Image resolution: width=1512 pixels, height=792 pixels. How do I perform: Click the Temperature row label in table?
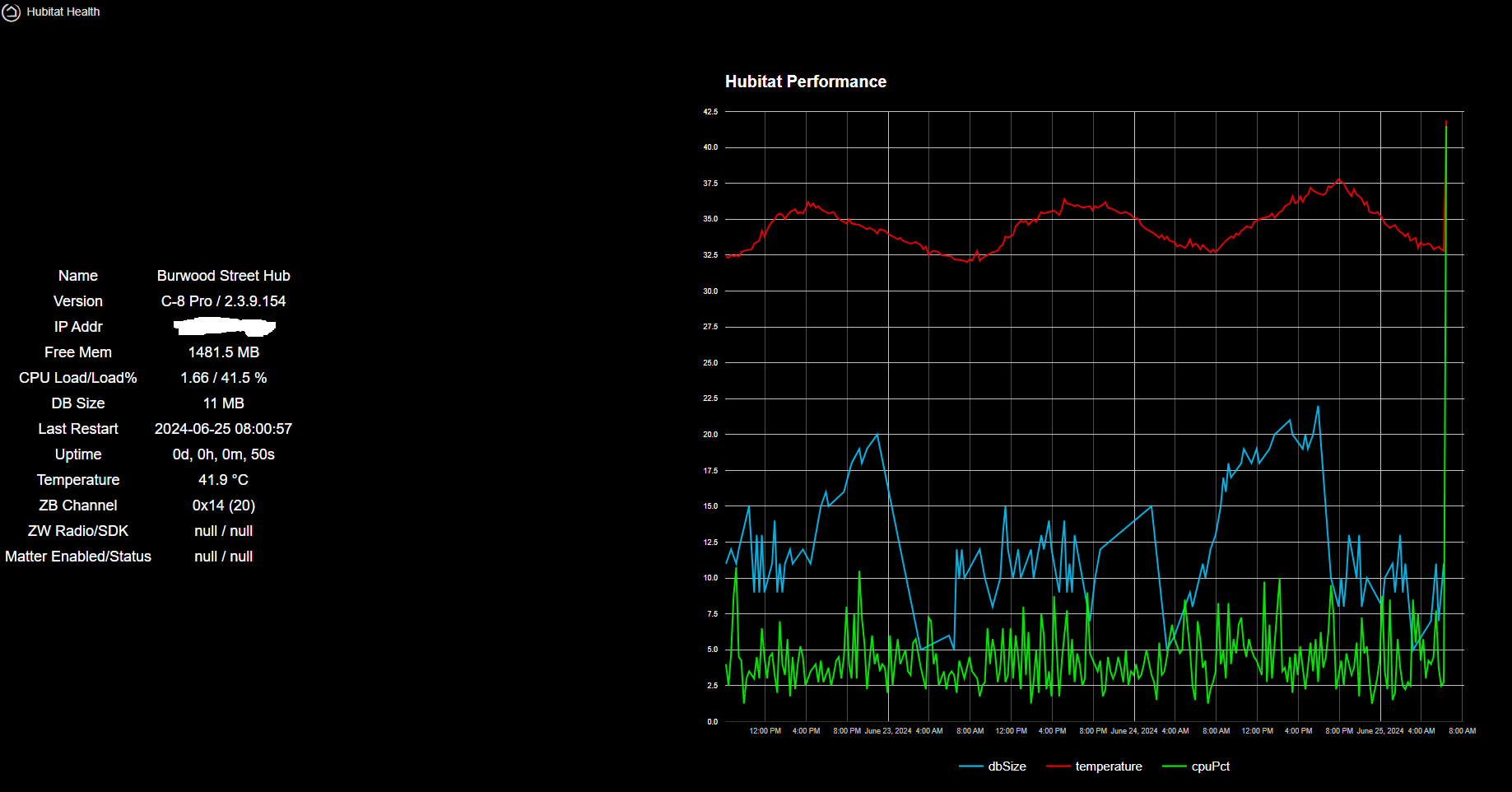tap(78, 480)
